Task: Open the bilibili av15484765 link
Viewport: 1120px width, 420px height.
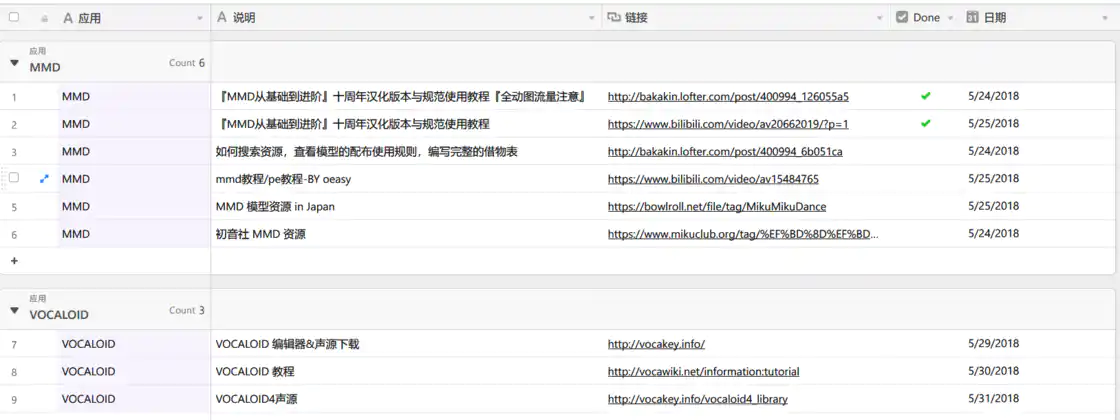Action: tap(713, 179)
